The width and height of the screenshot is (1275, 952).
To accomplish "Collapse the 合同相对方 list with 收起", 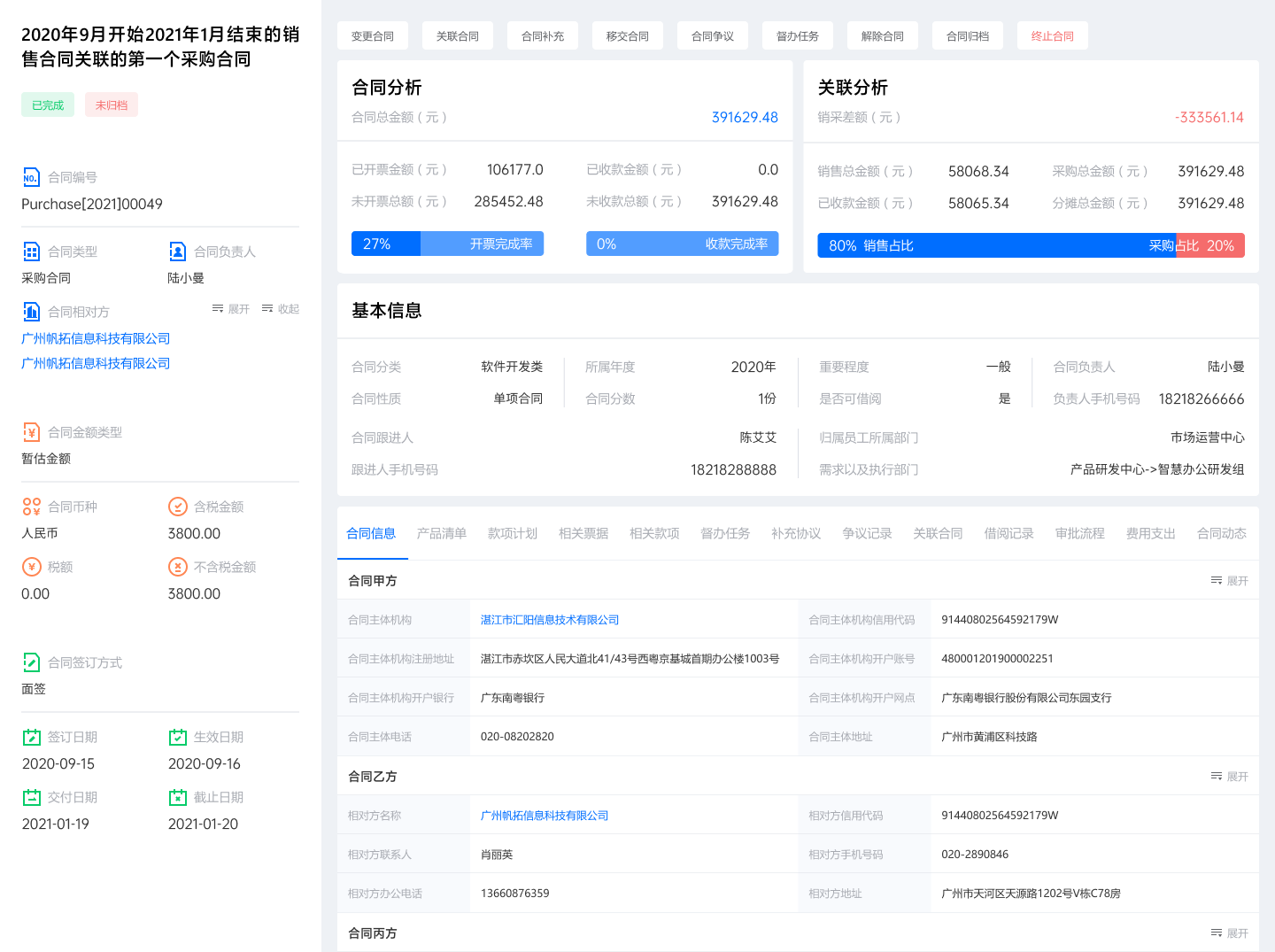I will 281,309.
